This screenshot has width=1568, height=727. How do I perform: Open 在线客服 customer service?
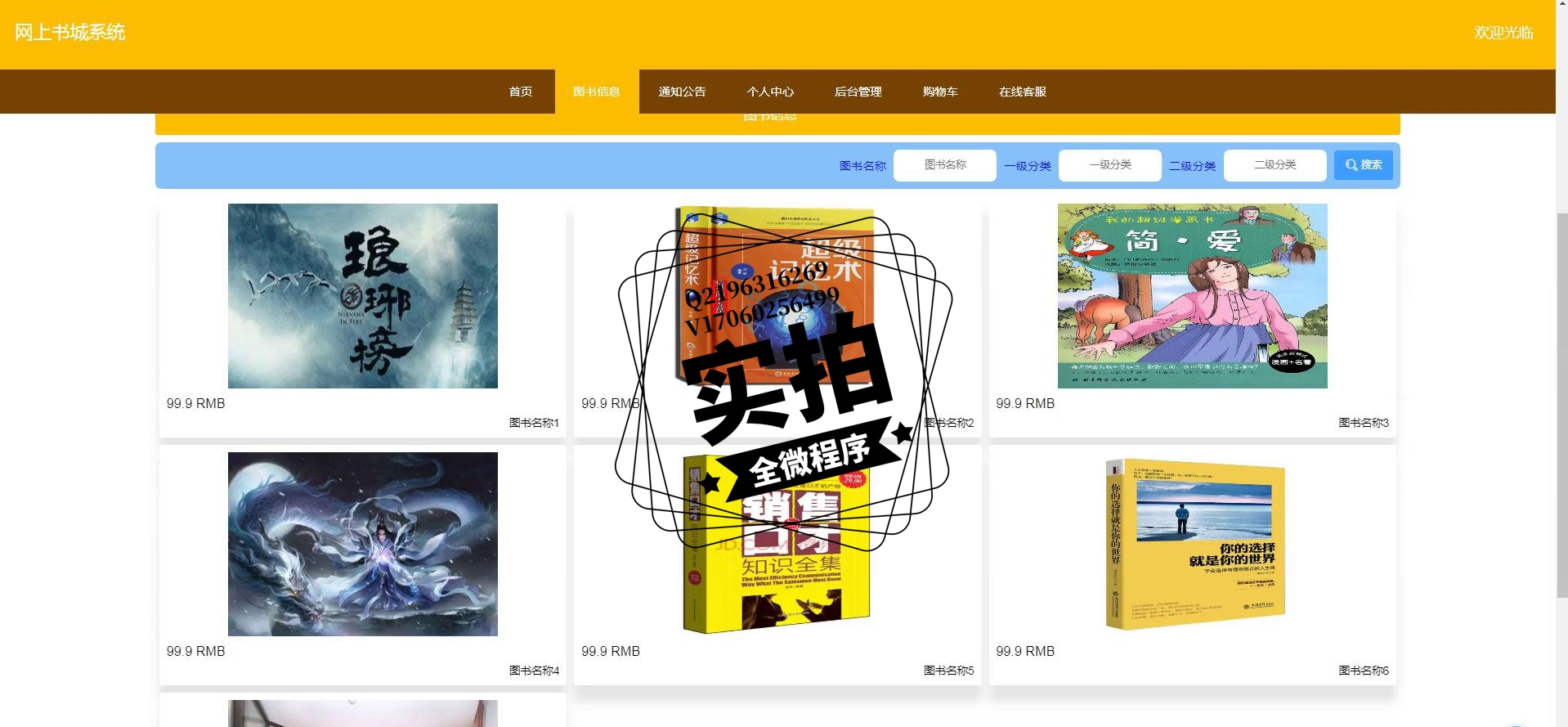[x=1023, y=92]
